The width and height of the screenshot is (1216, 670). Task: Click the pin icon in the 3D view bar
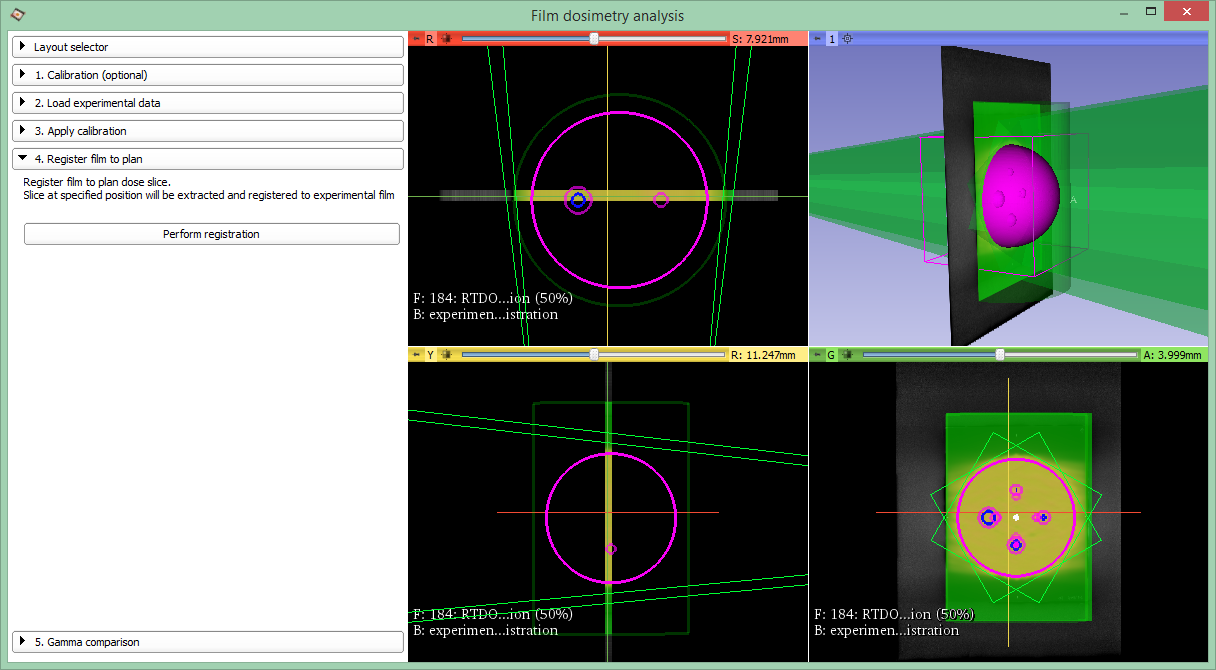pos(816,39)
